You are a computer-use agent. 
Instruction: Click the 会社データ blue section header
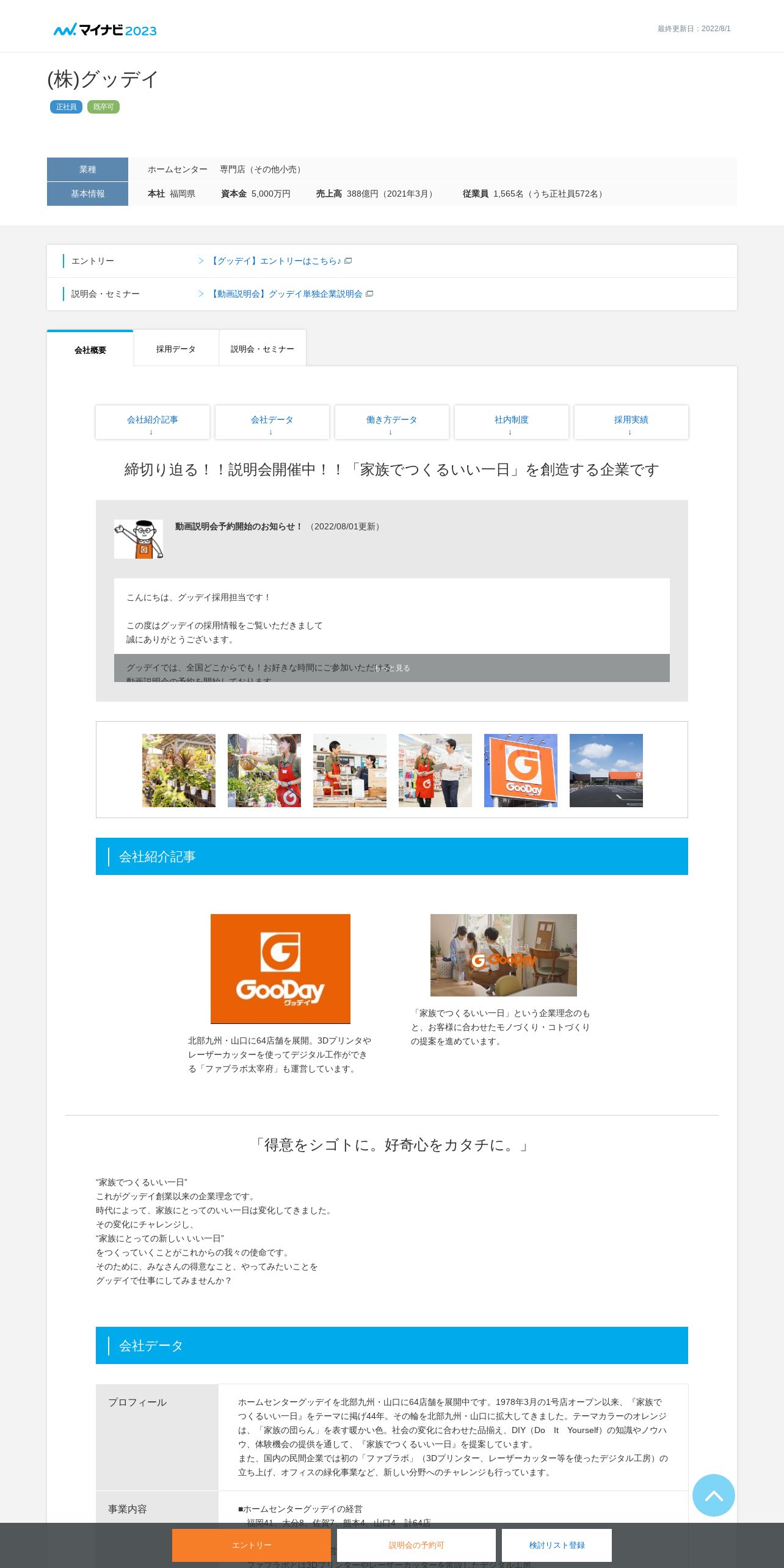[x=392, y=1345]
